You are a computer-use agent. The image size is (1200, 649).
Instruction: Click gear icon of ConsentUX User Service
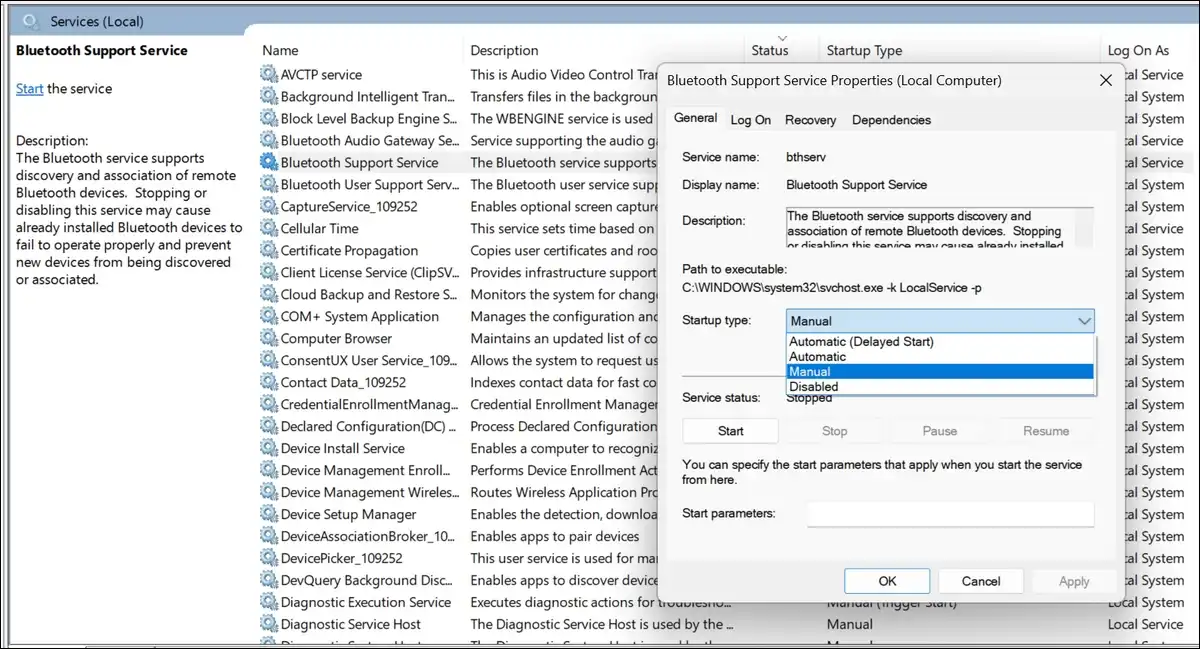[x=269, y=360]
